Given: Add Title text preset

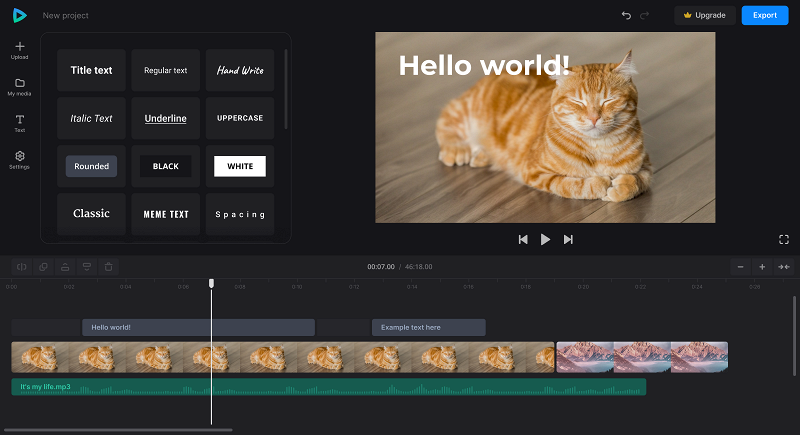Looking at the screenshot, I should click(x=91, y=70).
